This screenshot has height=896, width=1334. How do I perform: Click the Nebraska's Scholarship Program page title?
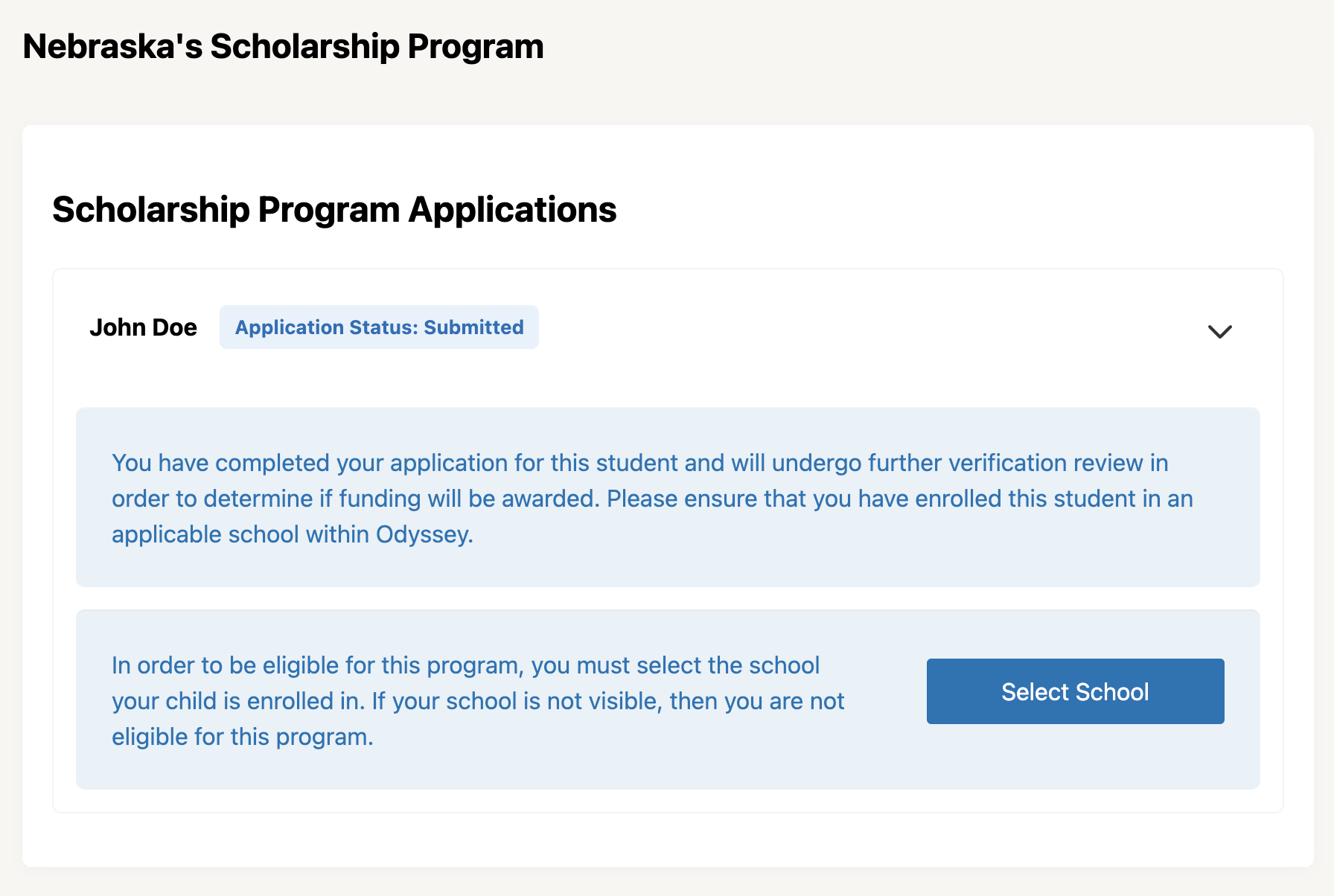[283, 47]
